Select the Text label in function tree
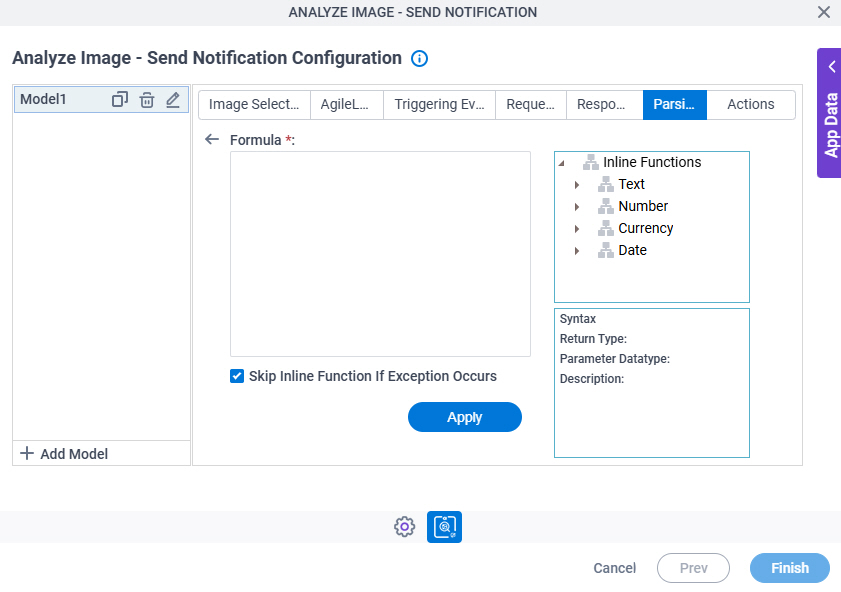The height and width of the screenshot is (592, 841). (631, 184)
